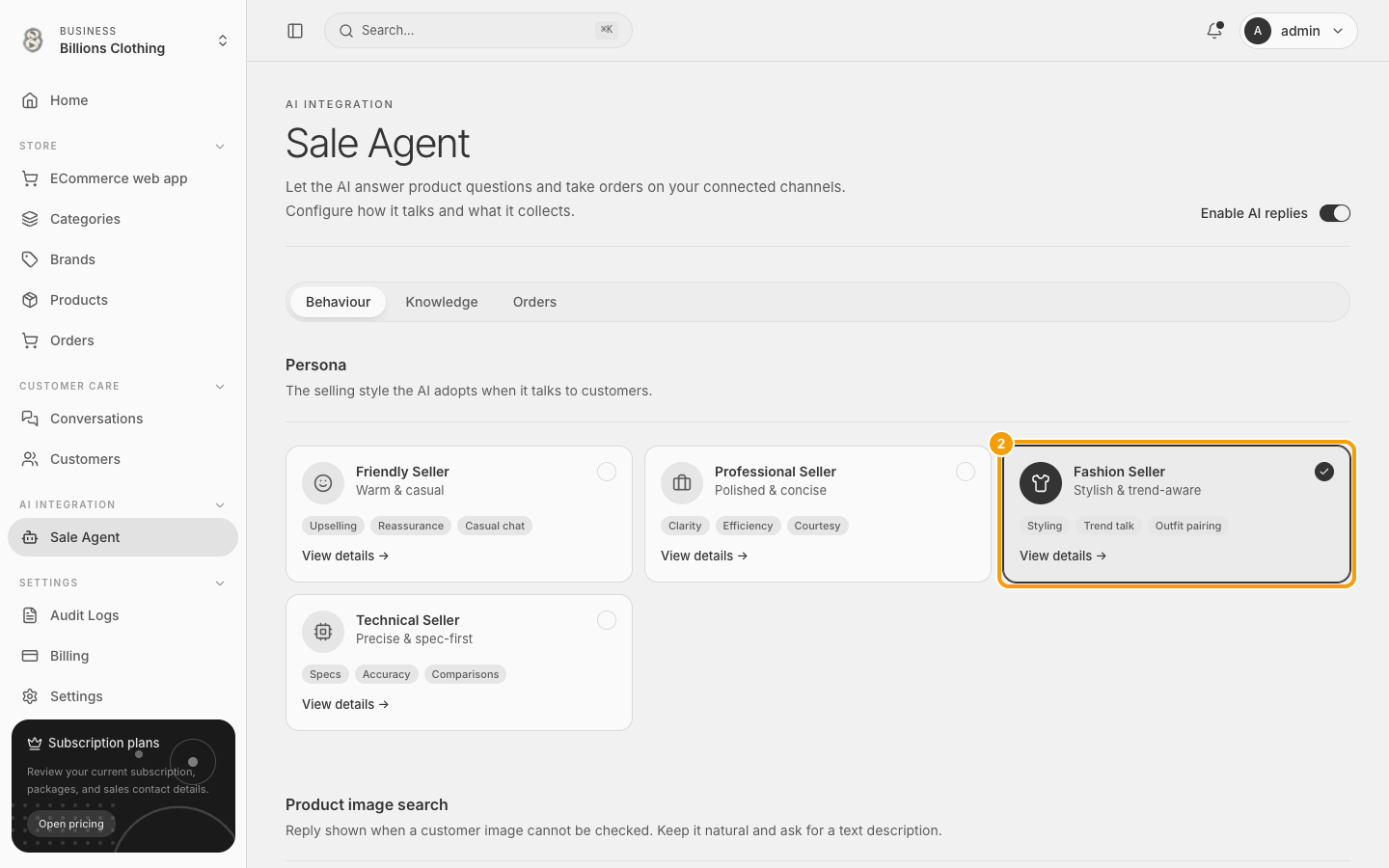
Task: Click the Categories layers icon
Action: tap(30, 219)
